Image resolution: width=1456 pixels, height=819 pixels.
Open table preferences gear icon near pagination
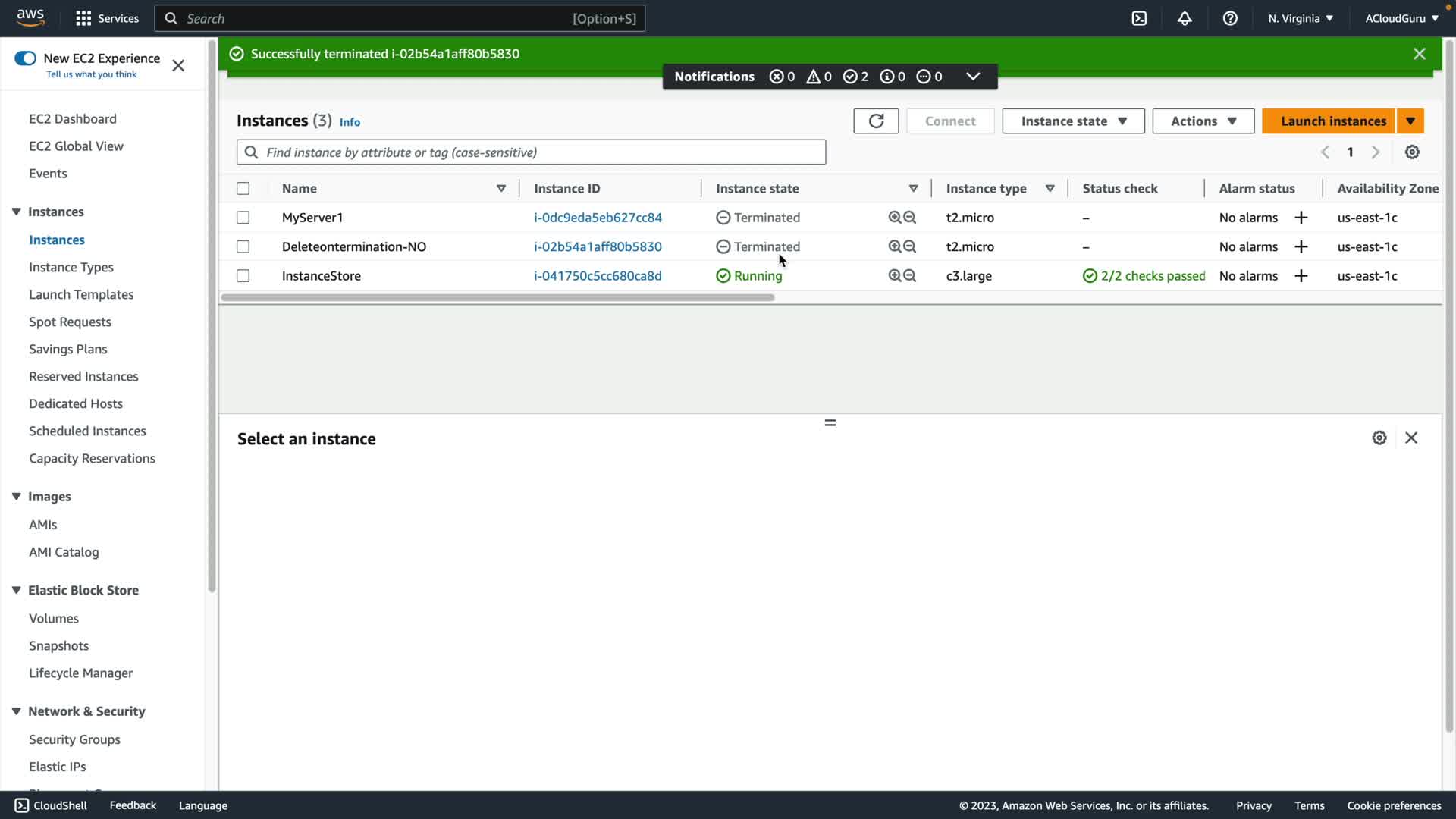click(1412, 152)
